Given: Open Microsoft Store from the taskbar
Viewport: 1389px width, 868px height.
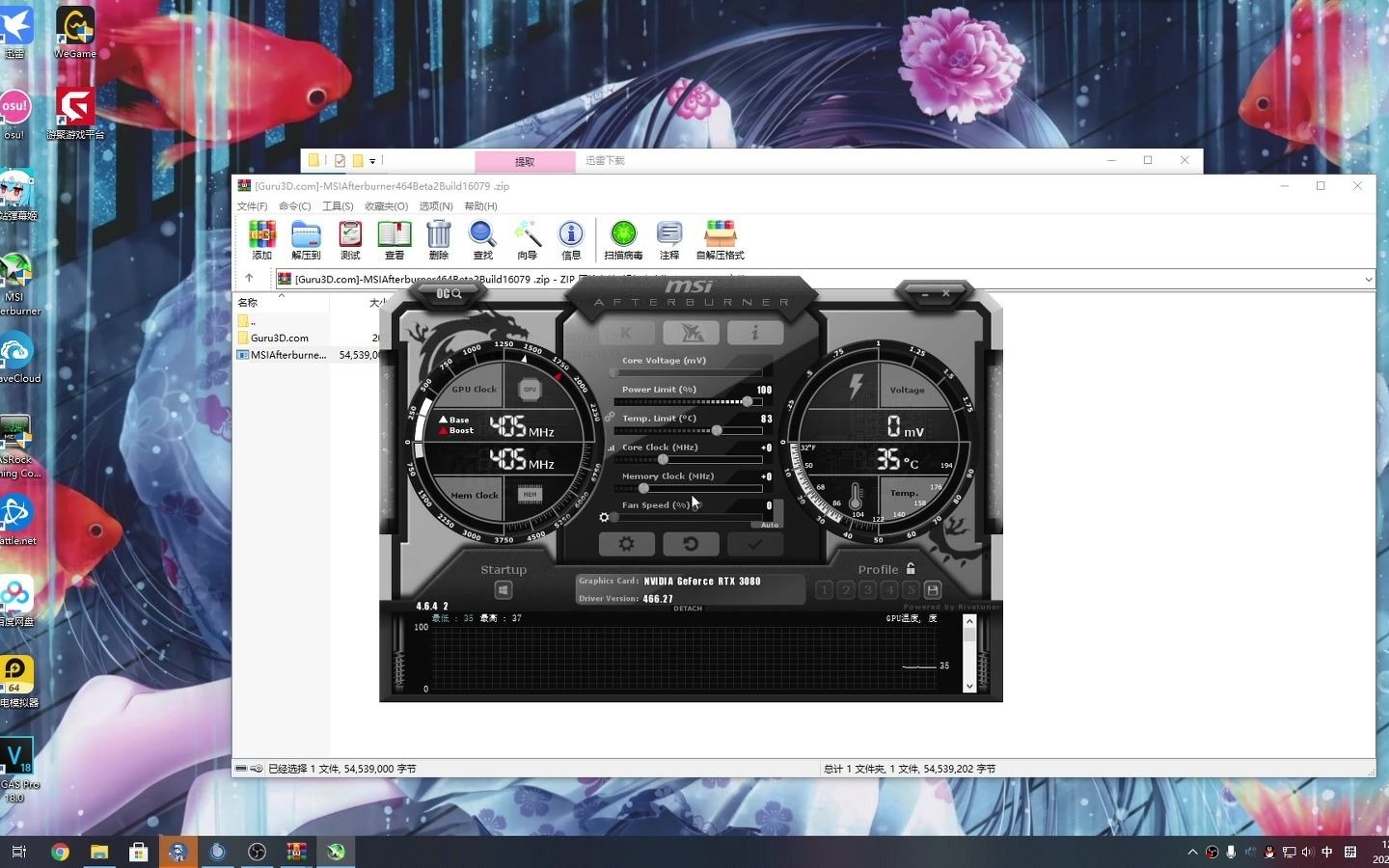Looking at the screenshot, I should tap(139, 852).
